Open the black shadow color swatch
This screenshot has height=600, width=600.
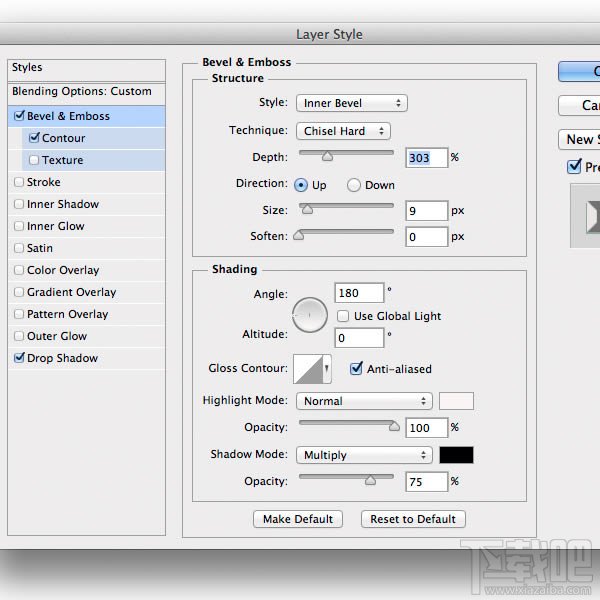click(x=456, y=455)
